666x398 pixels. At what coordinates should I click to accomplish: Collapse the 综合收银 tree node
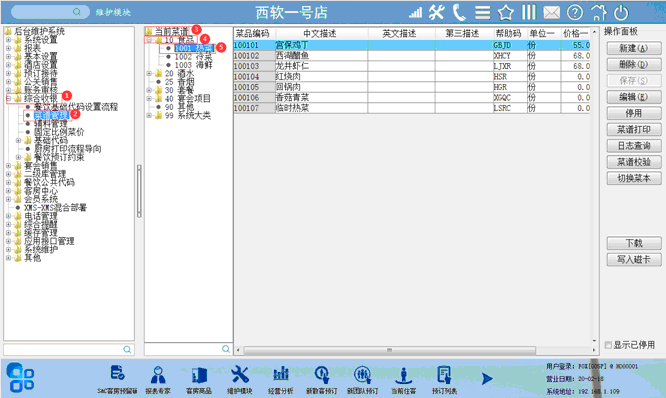pos(8,99)
